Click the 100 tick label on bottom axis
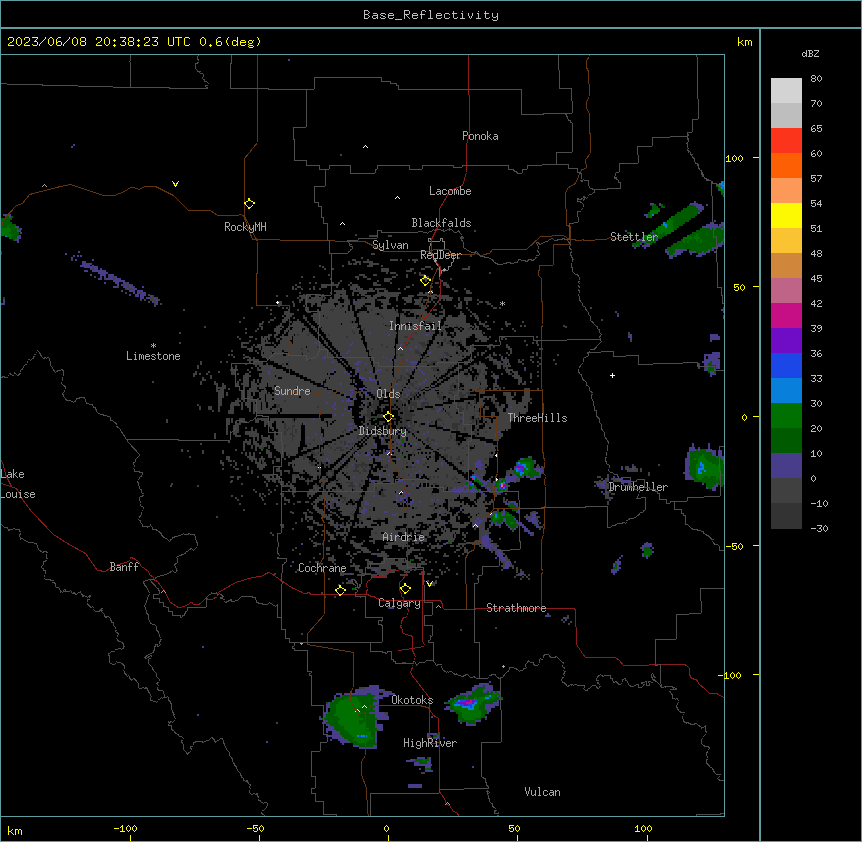The image size is (862, 842). click(644, 828)
